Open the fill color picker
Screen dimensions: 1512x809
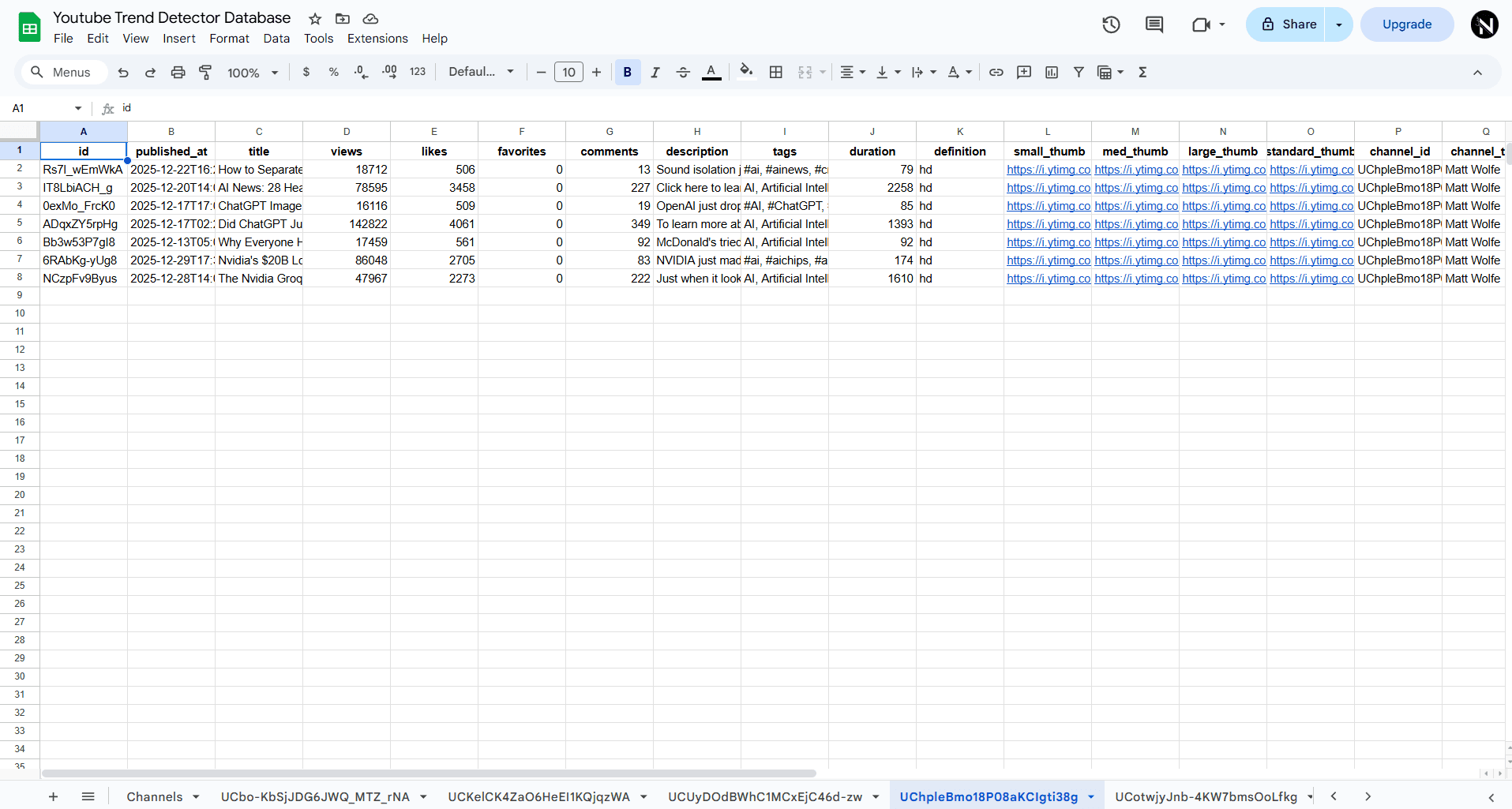click(x=746, y=73)
